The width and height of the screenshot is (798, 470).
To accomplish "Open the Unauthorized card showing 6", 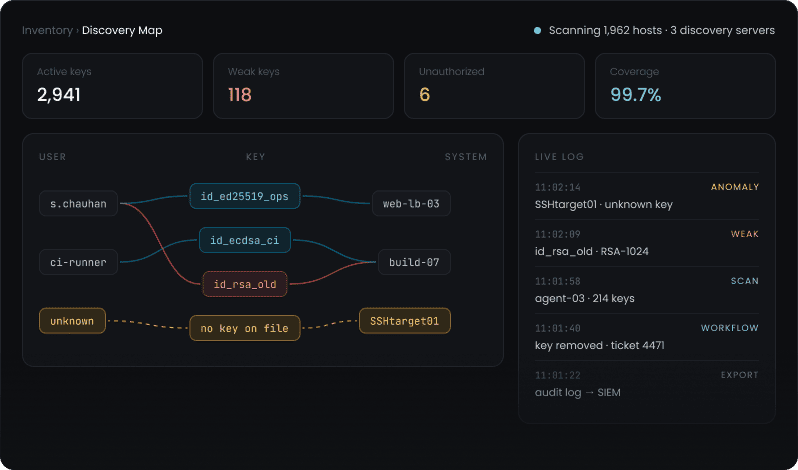I will 494,86.
